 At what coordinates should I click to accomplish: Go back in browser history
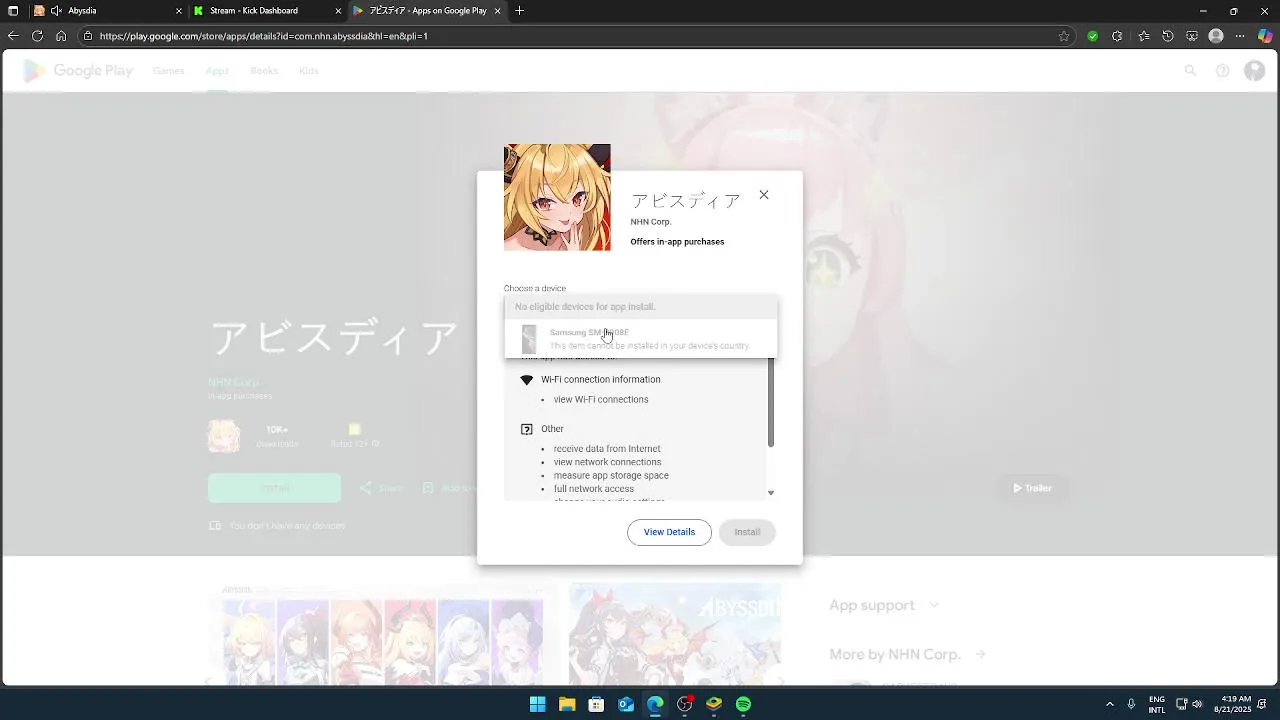(x=13, y=36)
